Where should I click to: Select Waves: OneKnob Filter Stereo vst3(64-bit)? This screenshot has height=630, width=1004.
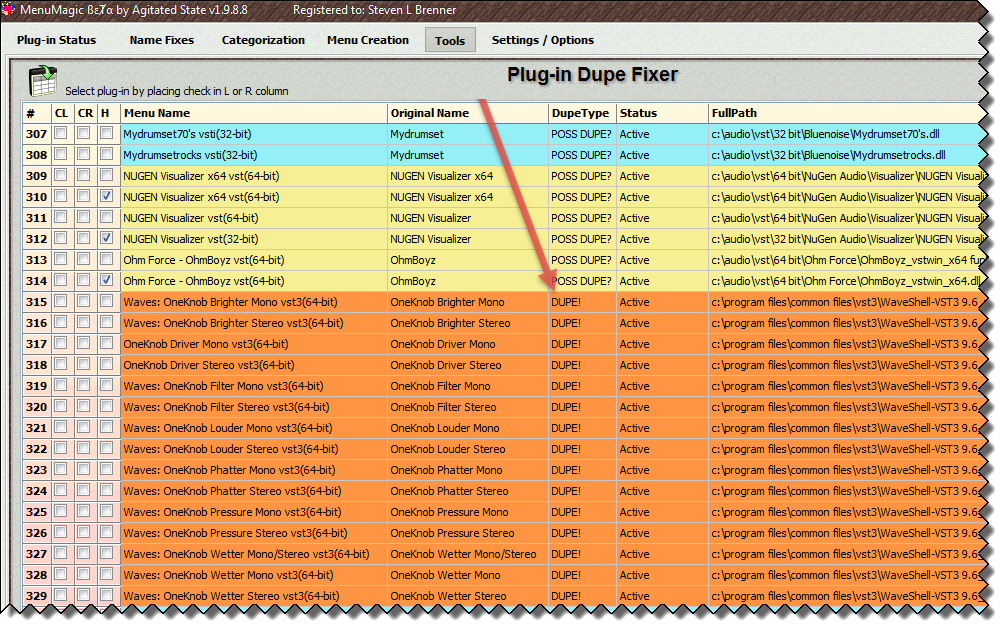coord(254,407)
